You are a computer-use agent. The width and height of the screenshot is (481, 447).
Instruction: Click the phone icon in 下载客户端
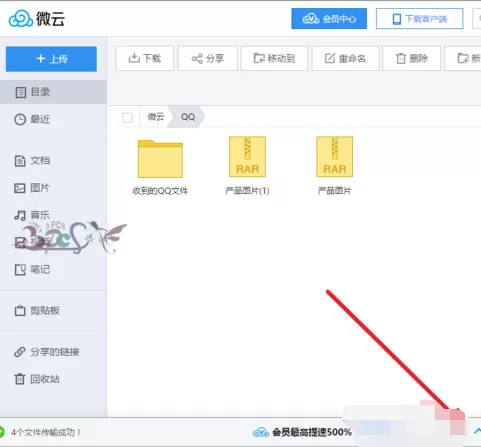[x=397, y=19]
